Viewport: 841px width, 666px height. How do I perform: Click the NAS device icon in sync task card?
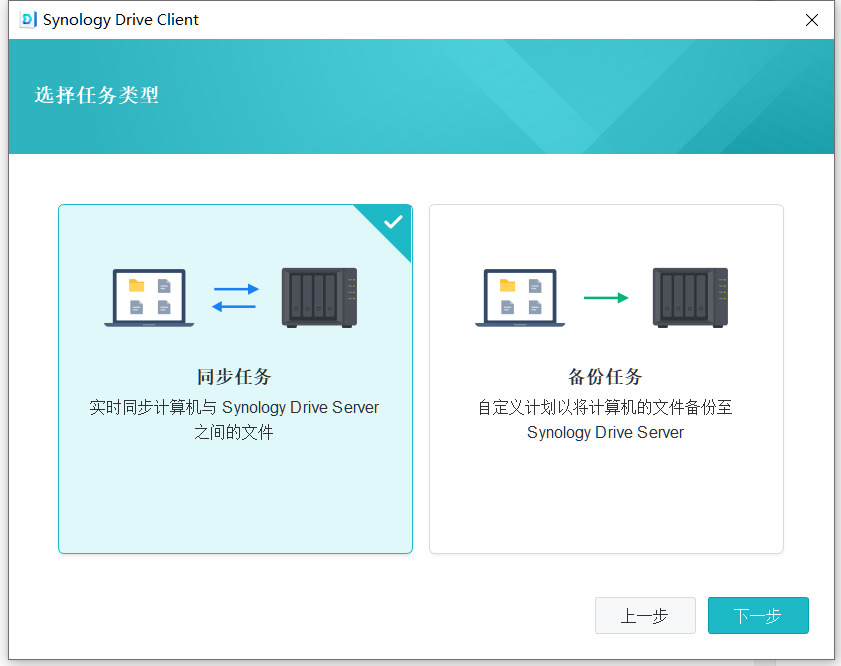point(319,297)
